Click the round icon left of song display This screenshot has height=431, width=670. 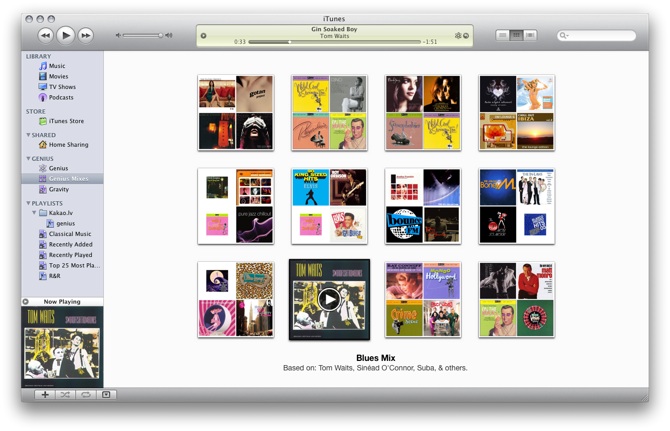(x=203, y=36)
